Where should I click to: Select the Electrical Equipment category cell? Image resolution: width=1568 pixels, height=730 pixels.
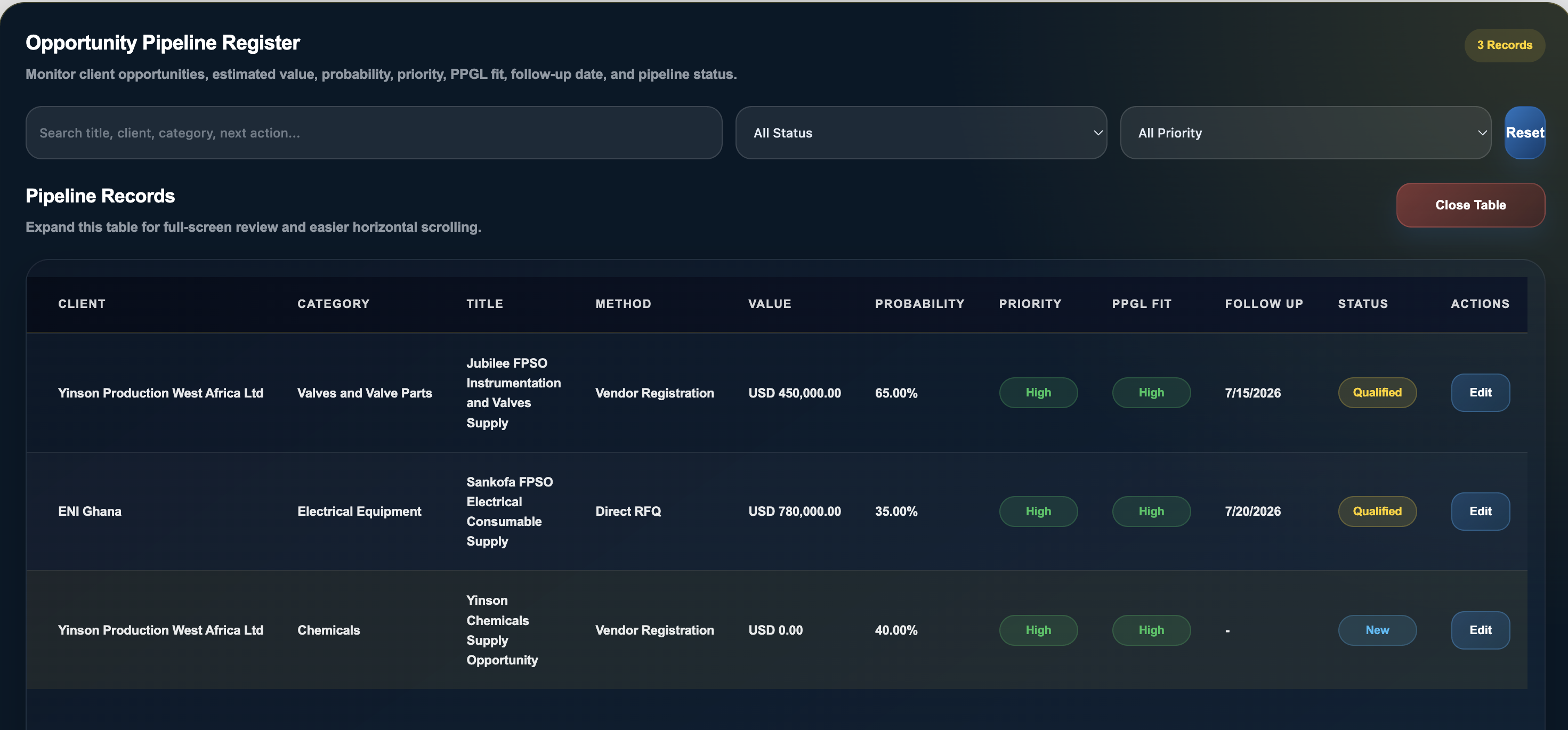tap(359, 511)
